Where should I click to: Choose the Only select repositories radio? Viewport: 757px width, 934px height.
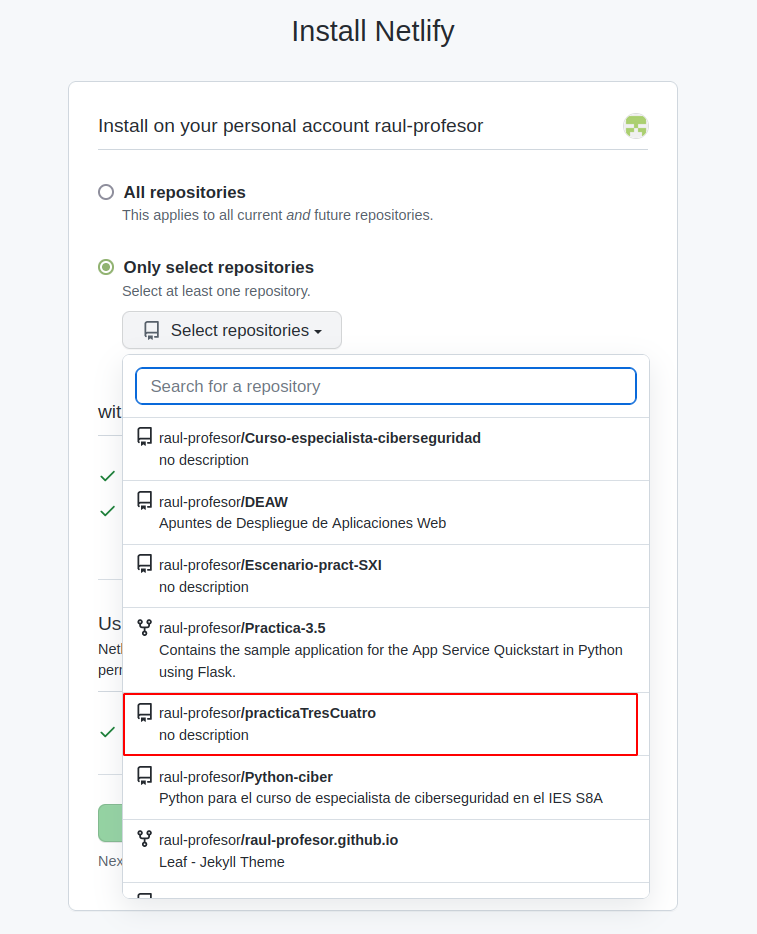[x=106, y=267]
